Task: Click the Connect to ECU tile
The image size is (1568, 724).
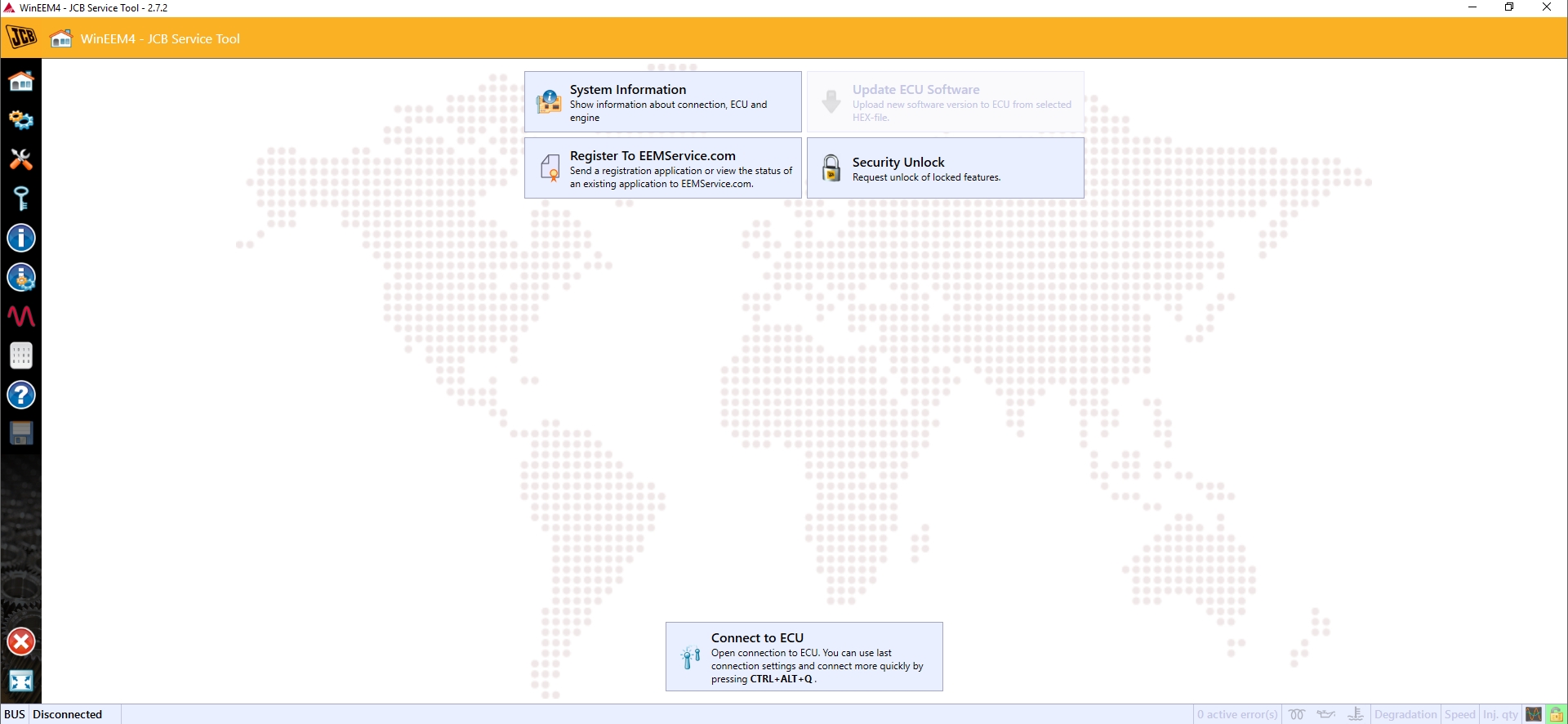Action: pos(804,657)
